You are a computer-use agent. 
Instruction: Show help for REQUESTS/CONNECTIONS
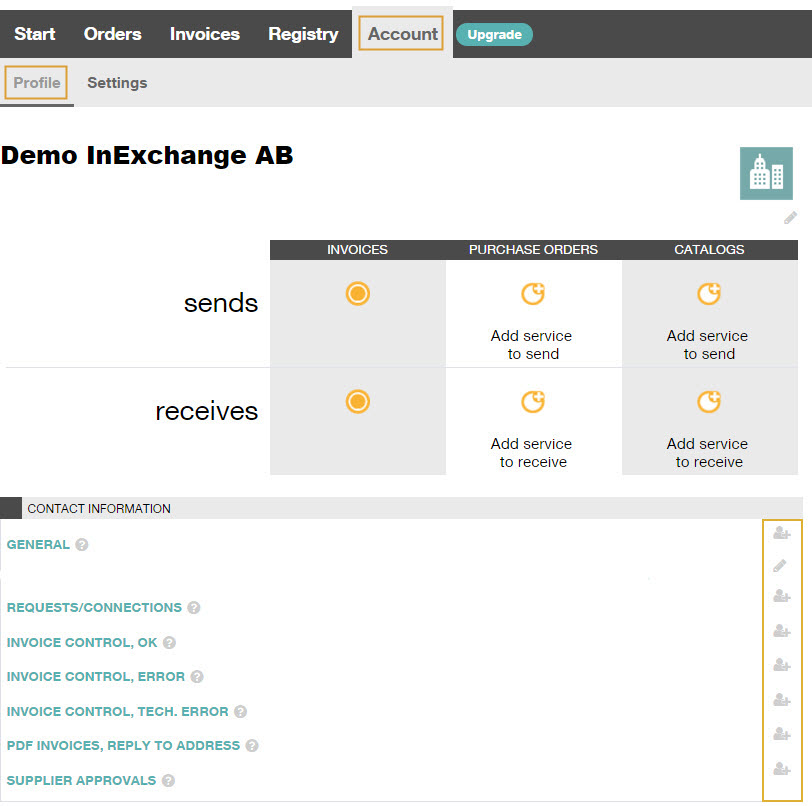(x=194, y=608)
